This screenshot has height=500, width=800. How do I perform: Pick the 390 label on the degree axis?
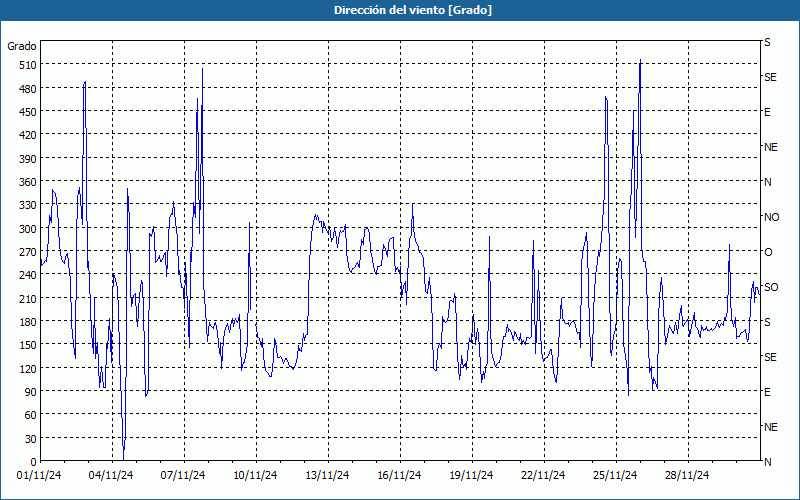(28, 159)
